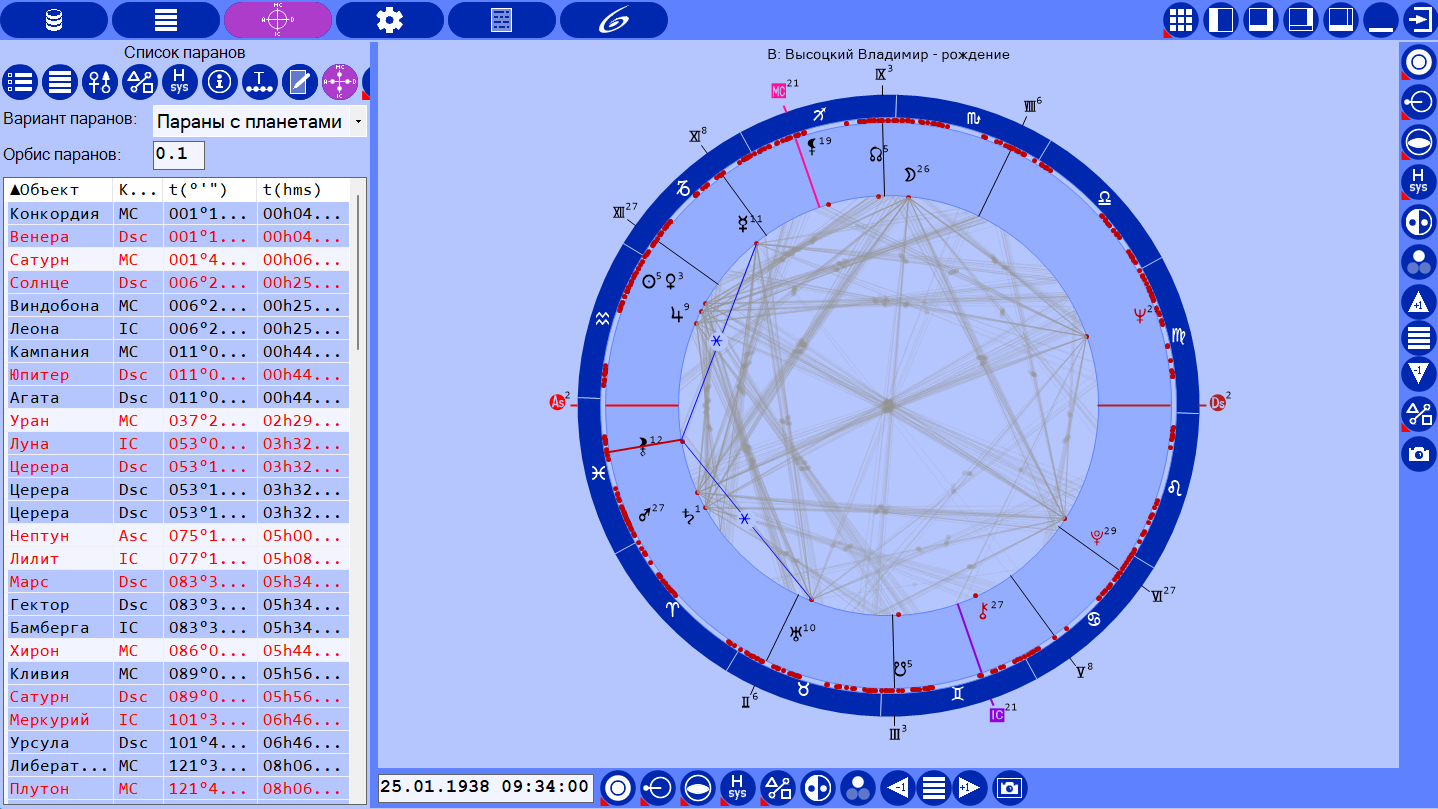Open the database tab in the top bar
The width and height of the screenshot is (1438, 809).
click(x=54, y=20)
